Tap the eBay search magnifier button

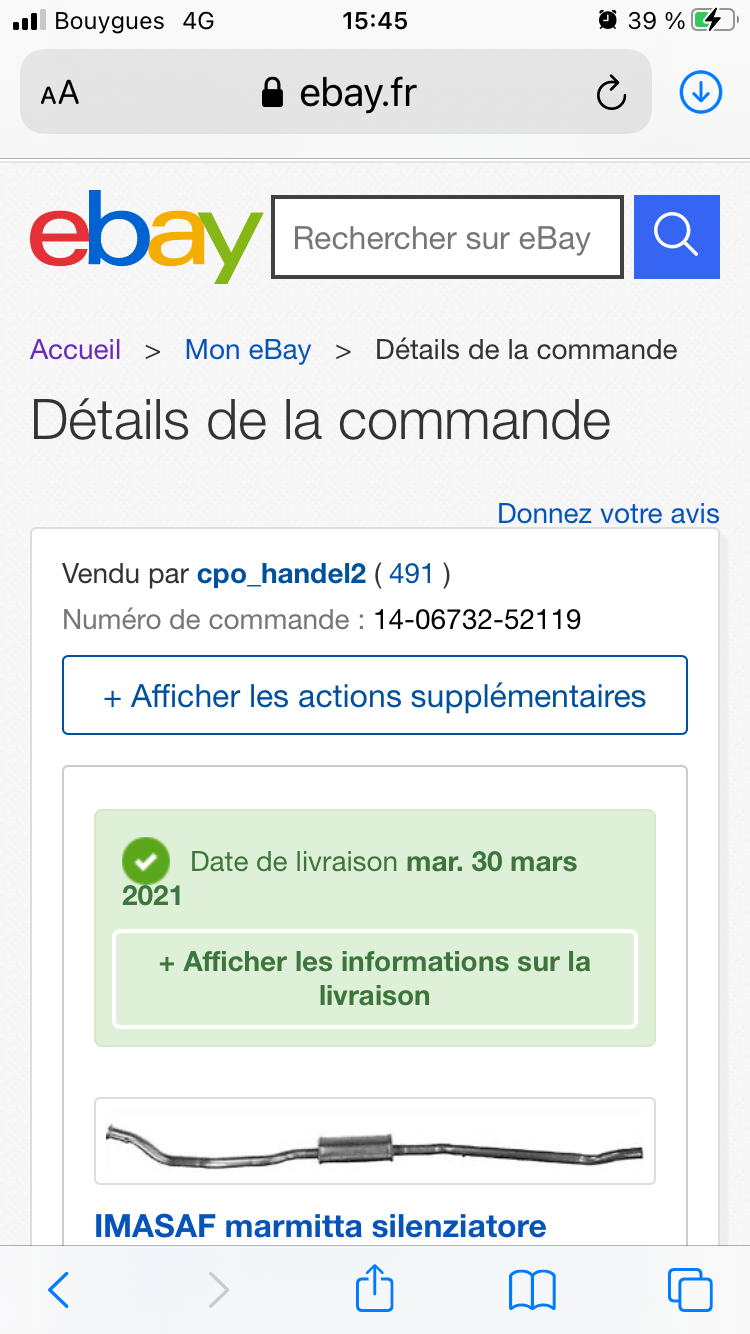[676, 237]
